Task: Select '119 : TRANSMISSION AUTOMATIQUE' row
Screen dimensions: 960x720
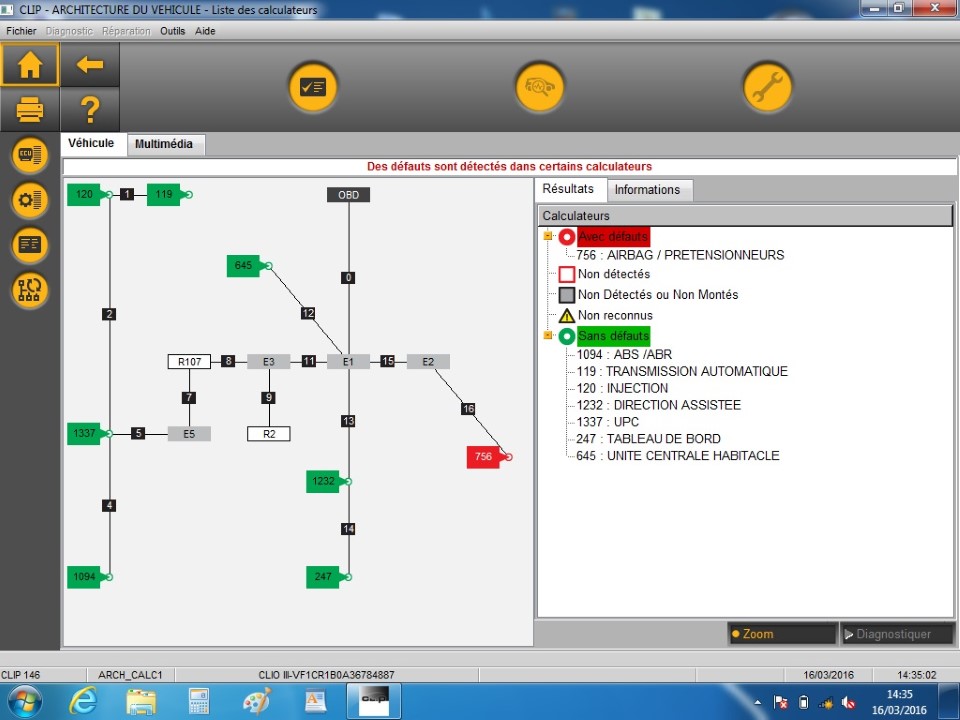Action: (682, 371)
